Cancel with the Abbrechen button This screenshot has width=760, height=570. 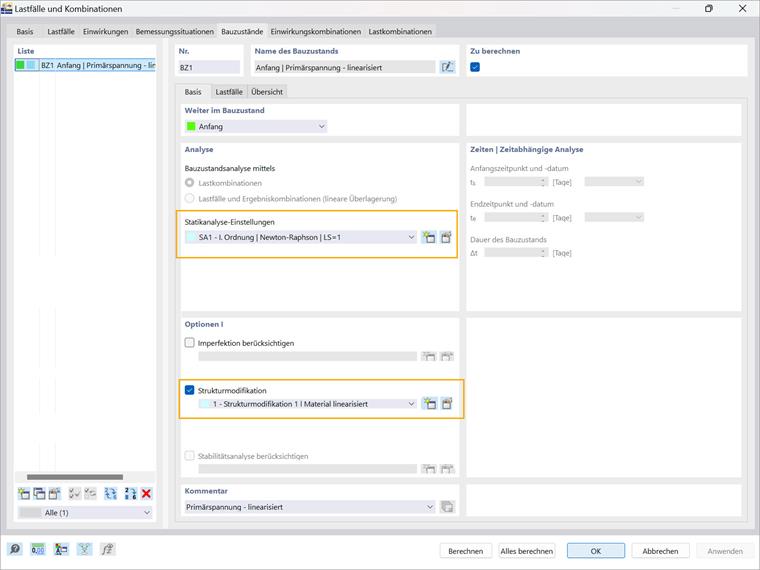point(660,551)
